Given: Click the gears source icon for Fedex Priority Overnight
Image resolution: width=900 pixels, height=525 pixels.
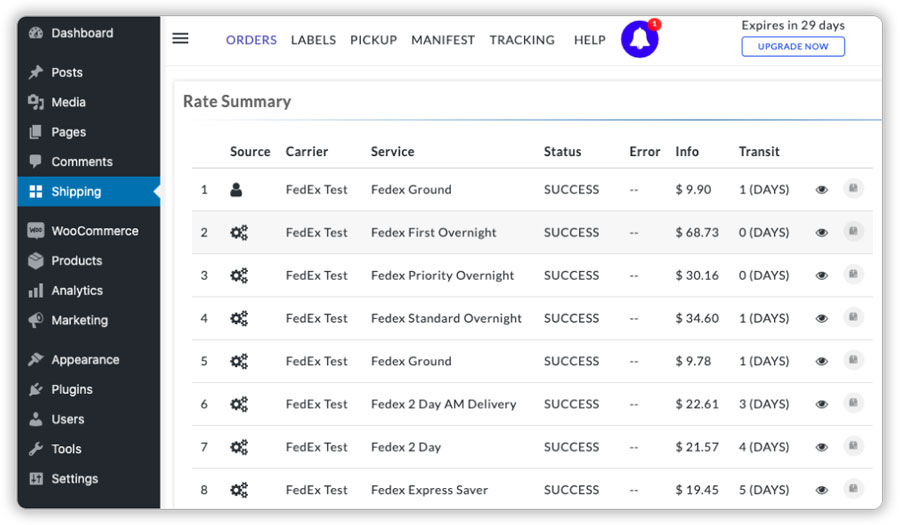Looking at the screenshot, I should (x=239, y=275).
